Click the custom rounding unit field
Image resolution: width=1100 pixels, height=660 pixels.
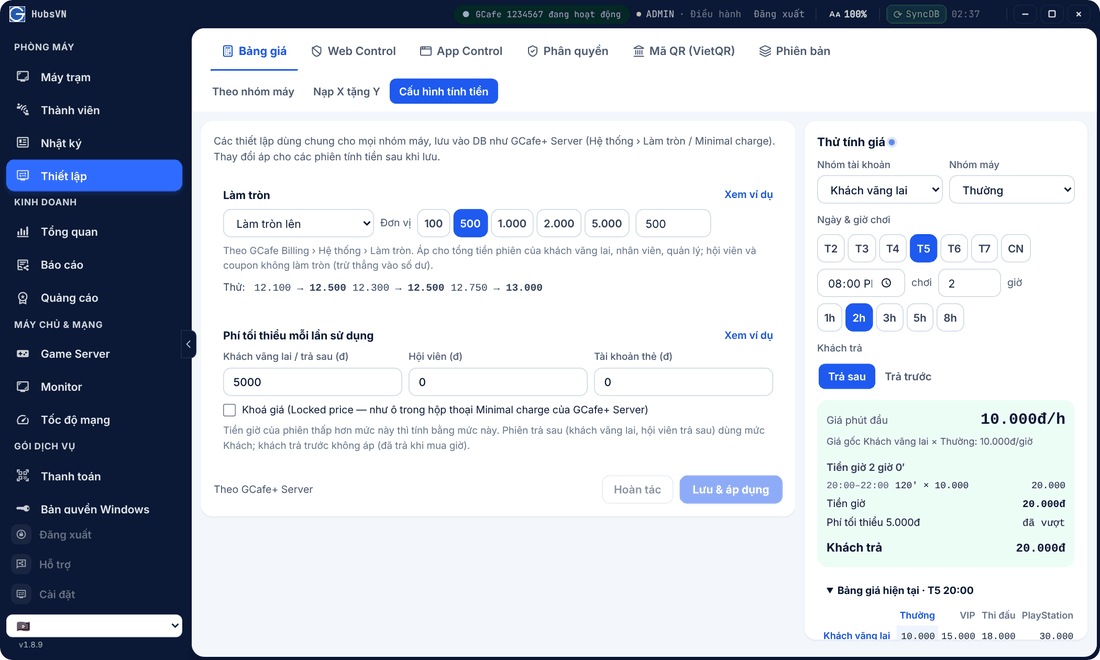(673, 224)
